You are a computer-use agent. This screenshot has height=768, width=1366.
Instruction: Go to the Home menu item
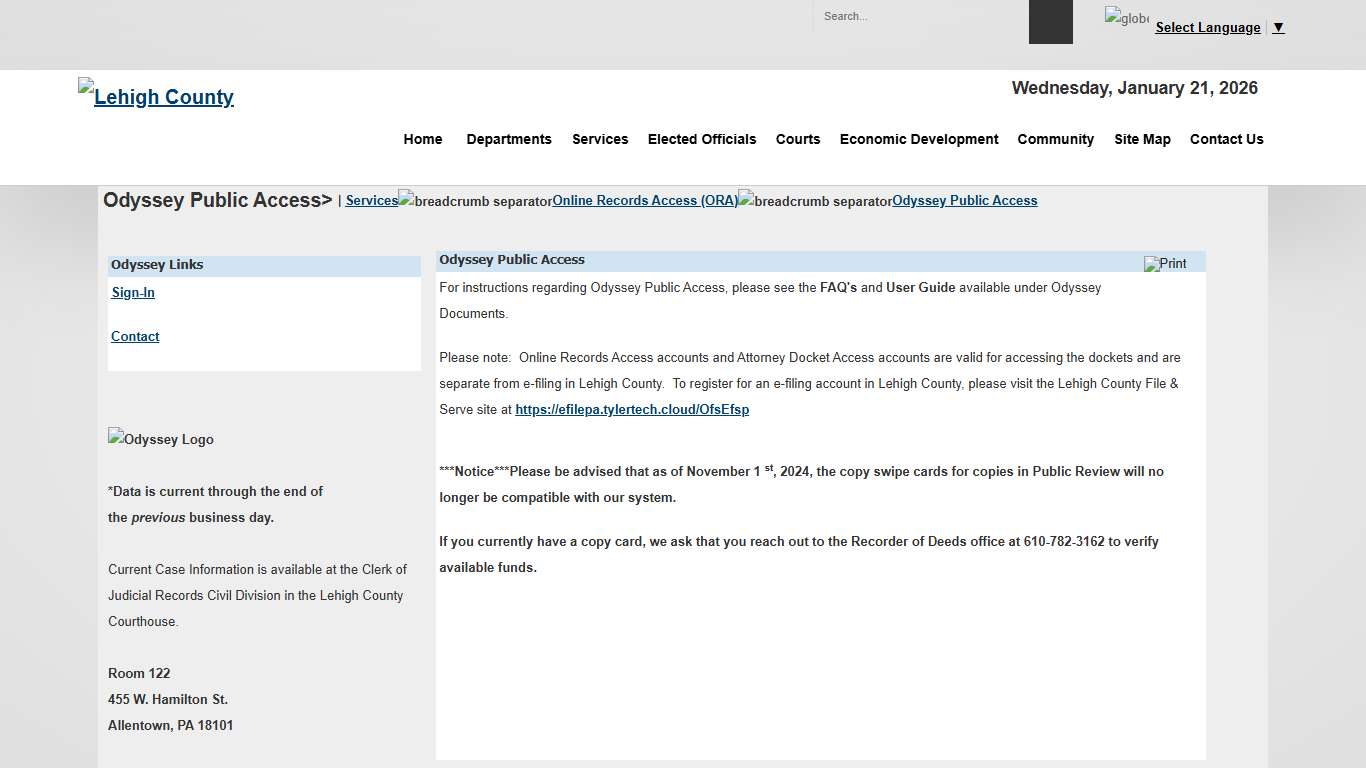[x=423, y=139]
